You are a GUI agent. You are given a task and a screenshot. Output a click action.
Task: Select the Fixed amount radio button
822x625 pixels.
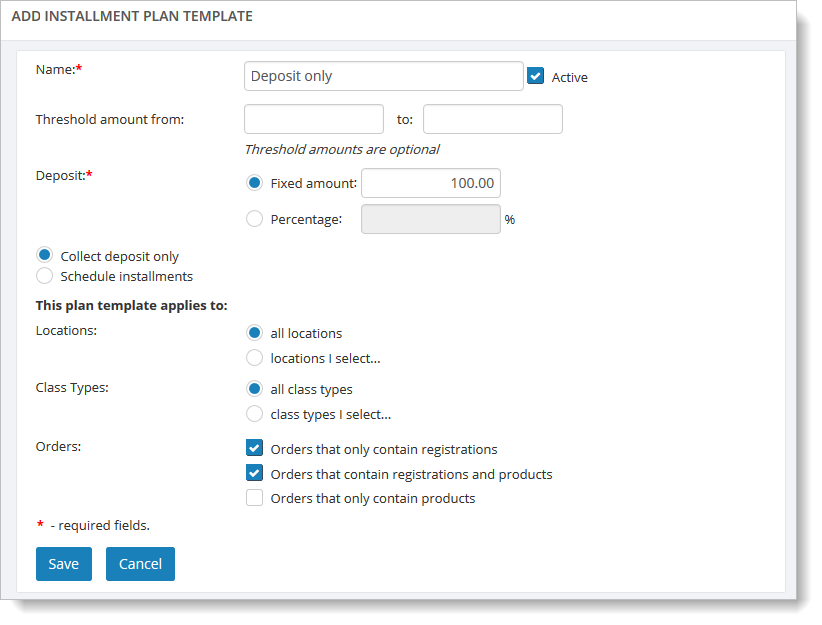255,183
